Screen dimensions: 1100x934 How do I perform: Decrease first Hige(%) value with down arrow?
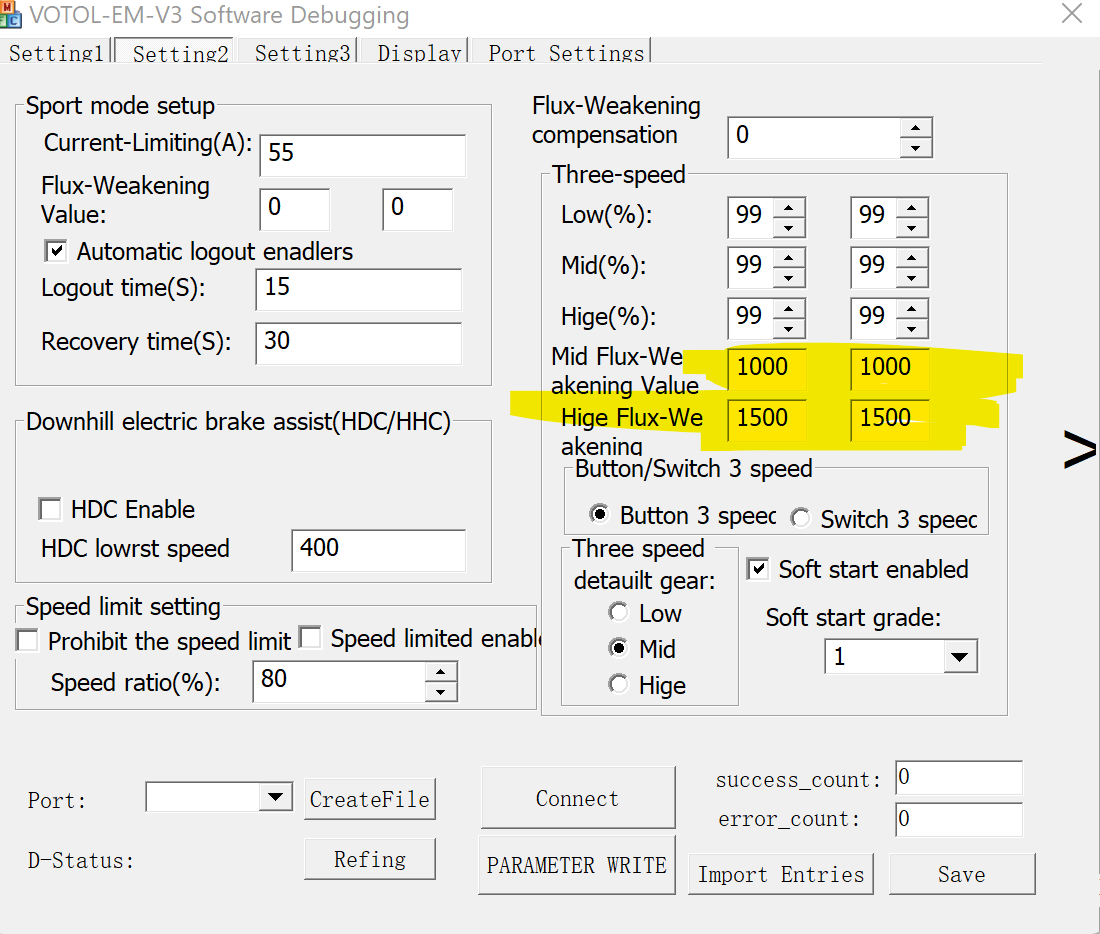click(789, 329)
